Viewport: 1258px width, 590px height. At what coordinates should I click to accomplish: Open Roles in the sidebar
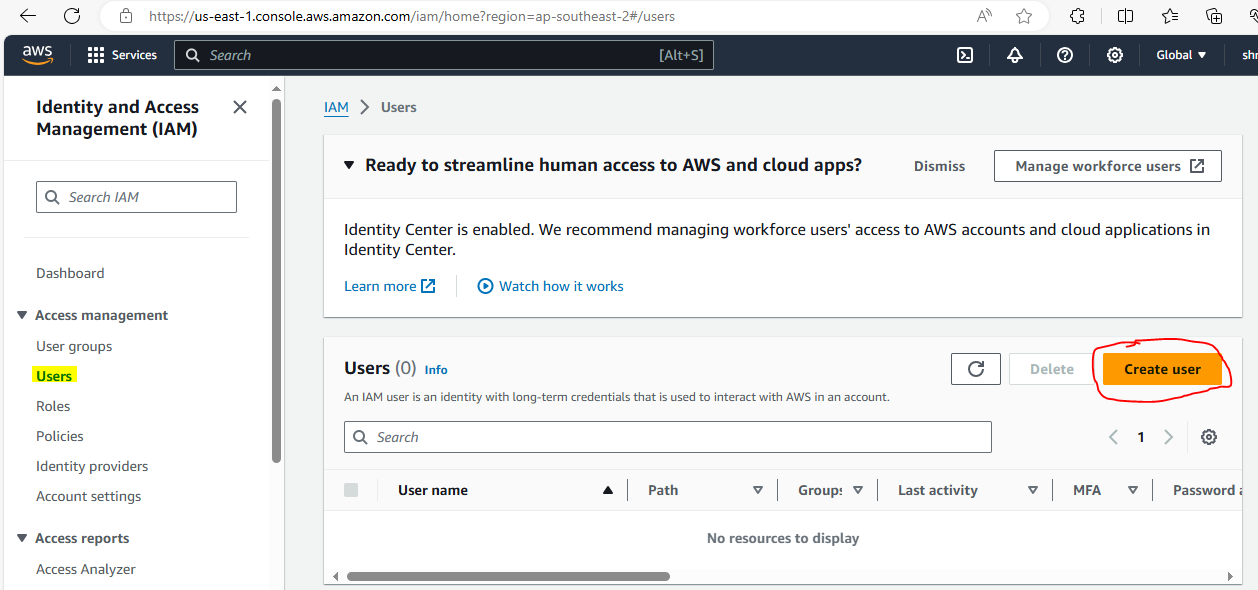[53, 406]
